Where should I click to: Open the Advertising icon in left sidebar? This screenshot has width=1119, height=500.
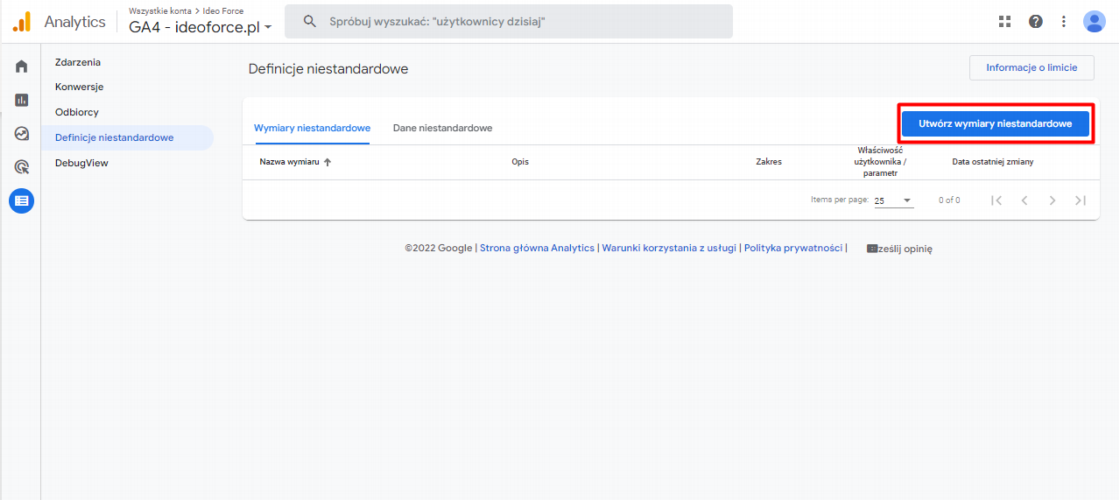(21, 167)
